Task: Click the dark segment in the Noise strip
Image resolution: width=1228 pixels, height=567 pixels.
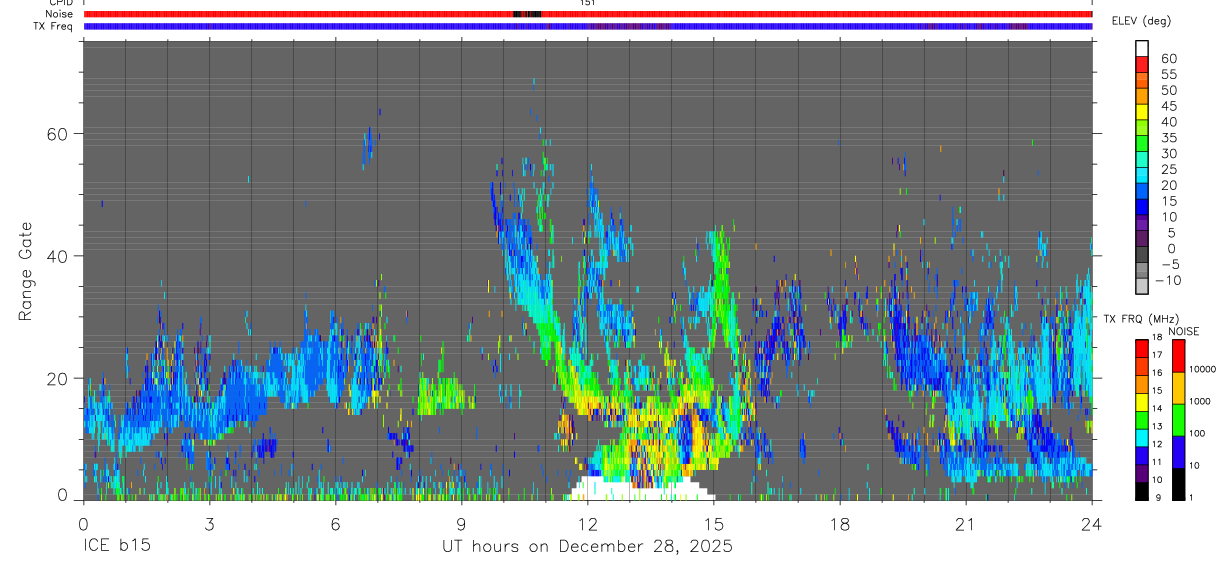Action: click(527, 14)
